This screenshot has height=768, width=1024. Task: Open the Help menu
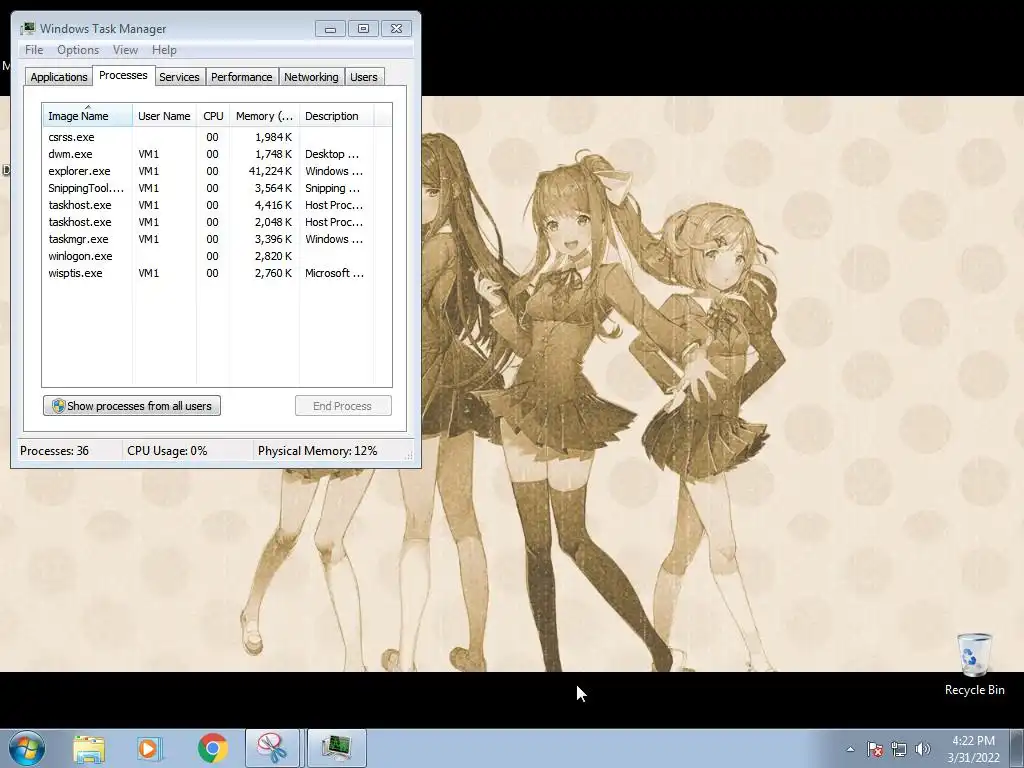click(x=164, y=50)
